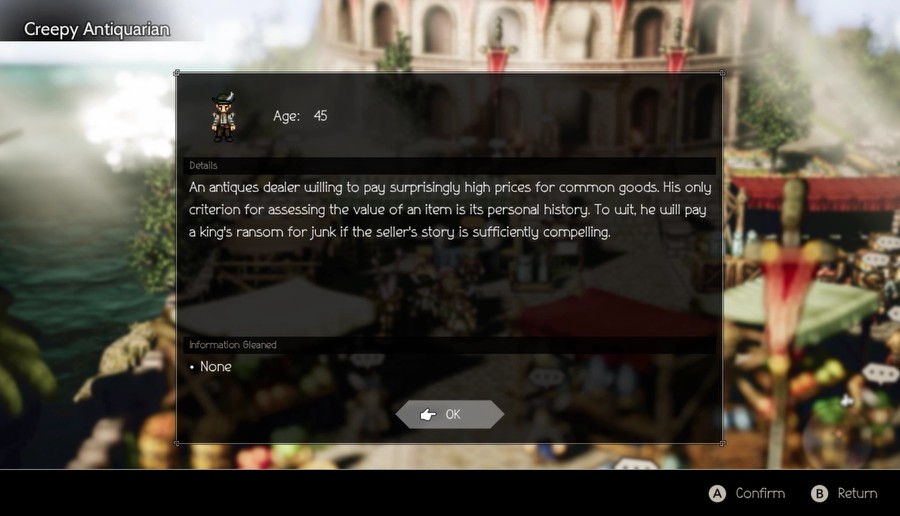Screen dimensions: 900x516
Task: Click the A button icon
Action: [717, 494]
